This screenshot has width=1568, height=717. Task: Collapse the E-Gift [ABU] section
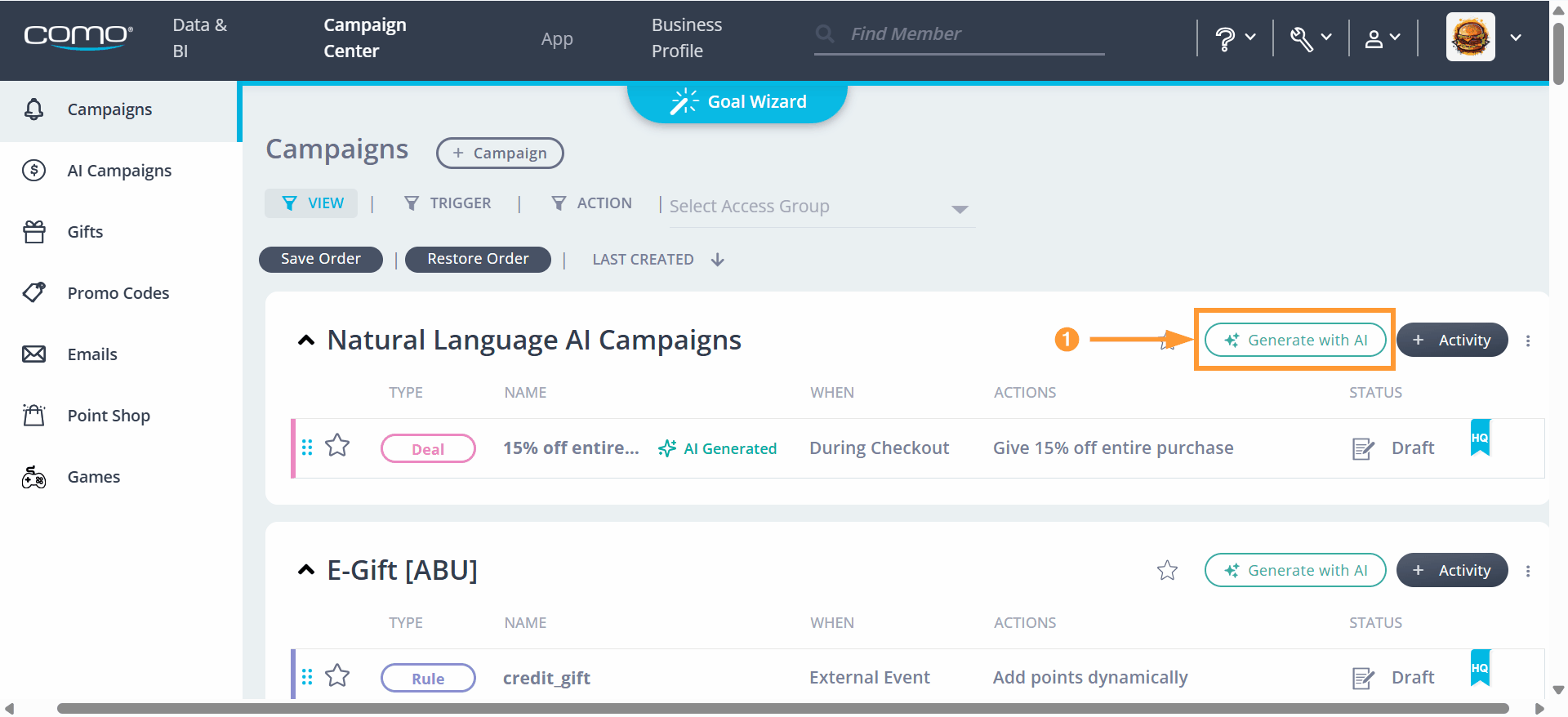(306, 570)
